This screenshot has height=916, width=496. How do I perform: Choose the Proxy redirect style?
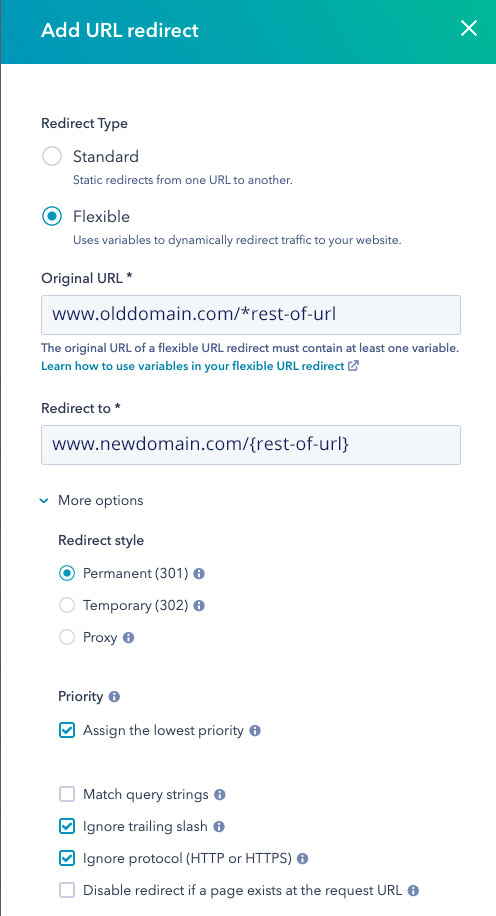[67, 637]
